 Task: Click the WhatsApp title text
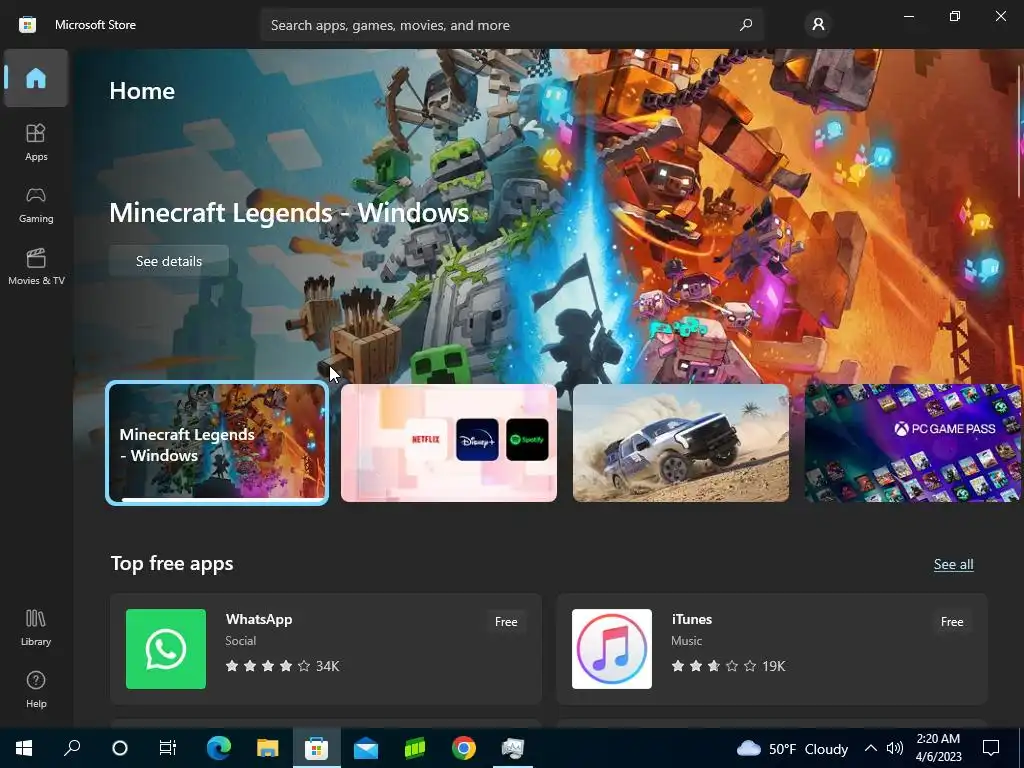click(259, 619)
